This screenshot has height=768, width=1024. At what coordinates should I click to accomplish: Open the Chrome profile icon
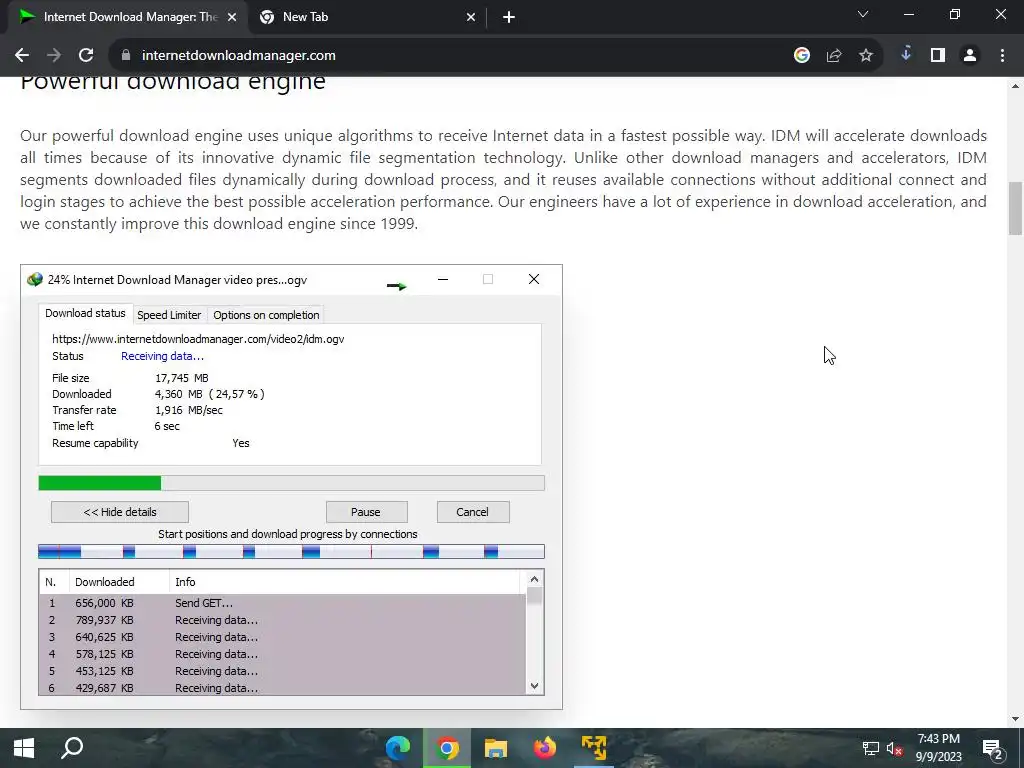(970, 56)
